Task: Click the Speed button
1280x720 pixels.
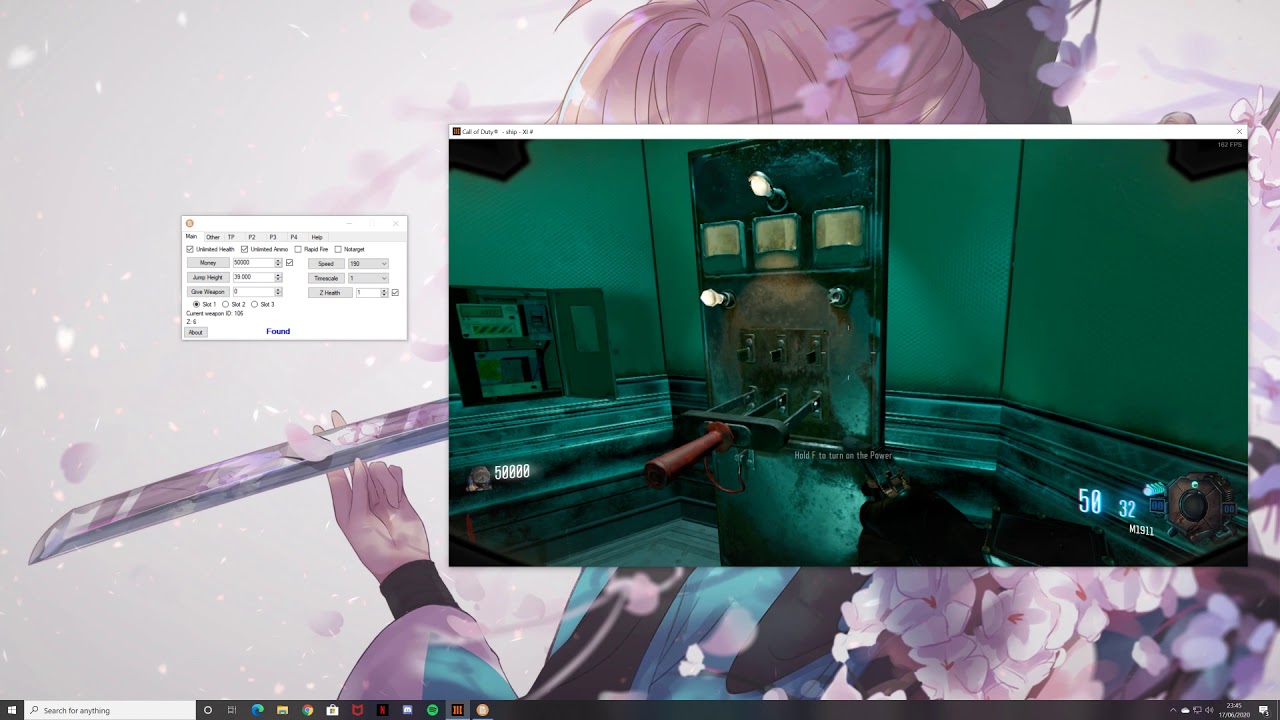Action: coord(326,264)
